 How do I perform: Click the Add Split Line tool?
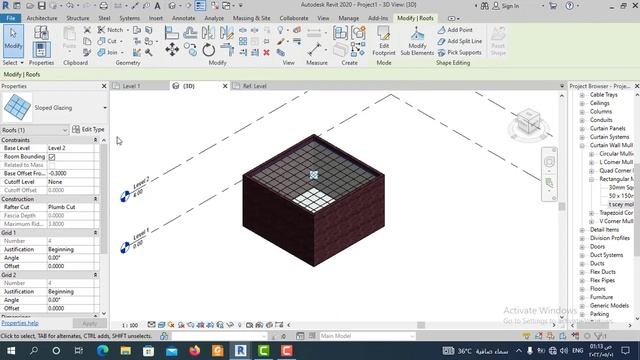[x=460, y=41]
